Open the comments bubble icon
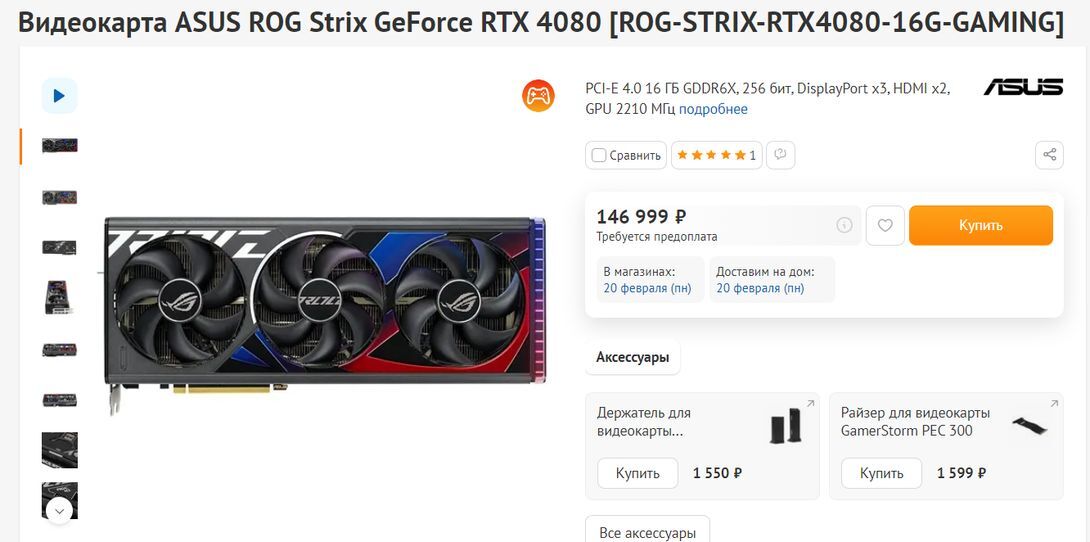The width and height of the screenshot is (1090, 542). pyautogui.click(x=781, y=155)
